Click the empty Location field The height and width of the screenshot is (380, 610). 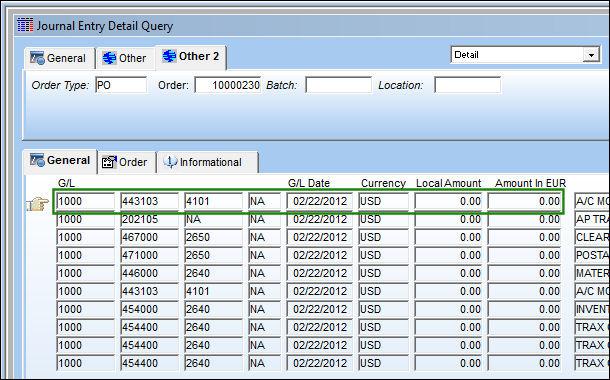[468, 85]
